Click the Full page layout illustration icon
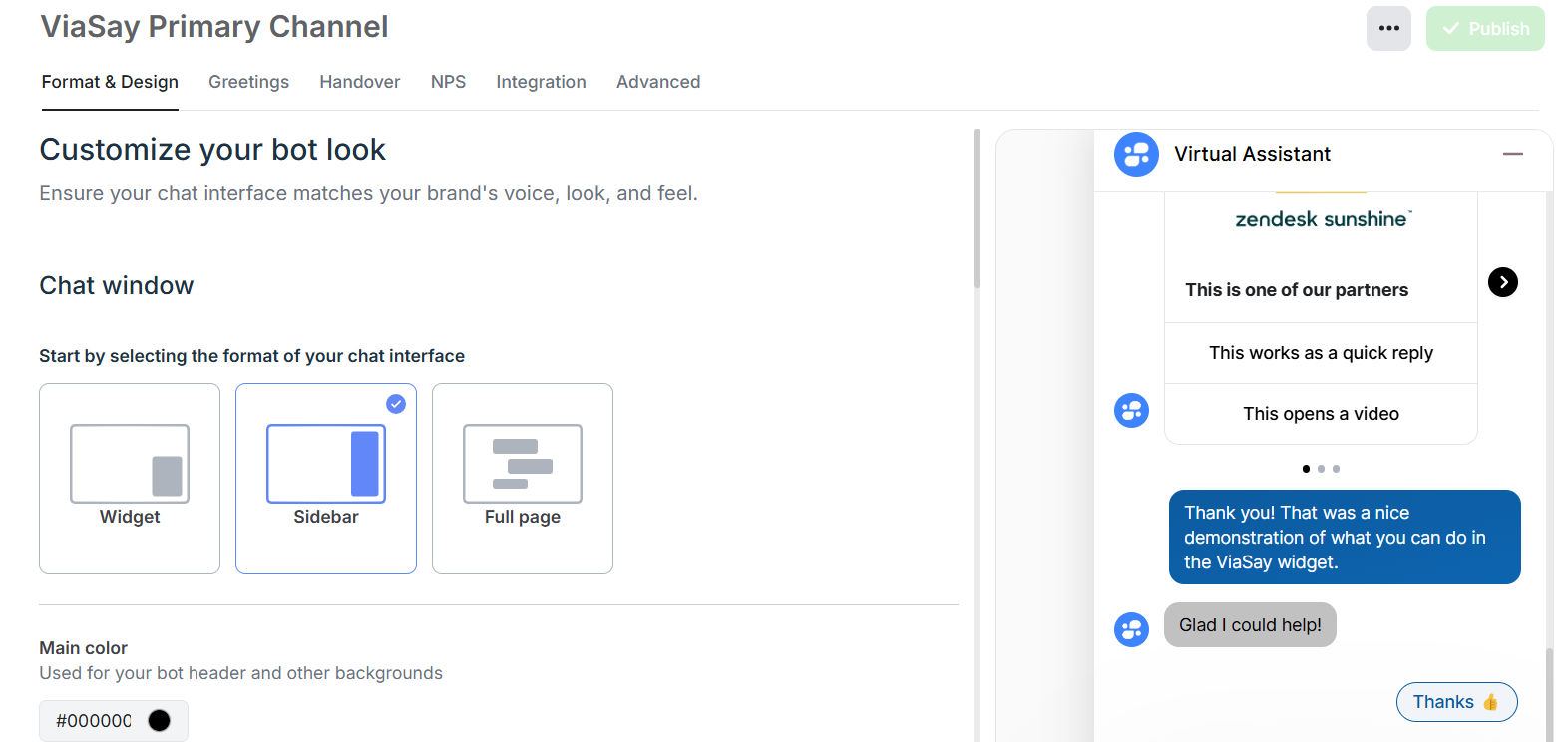This screenshot has width=1568, height=742. point(523,464)
